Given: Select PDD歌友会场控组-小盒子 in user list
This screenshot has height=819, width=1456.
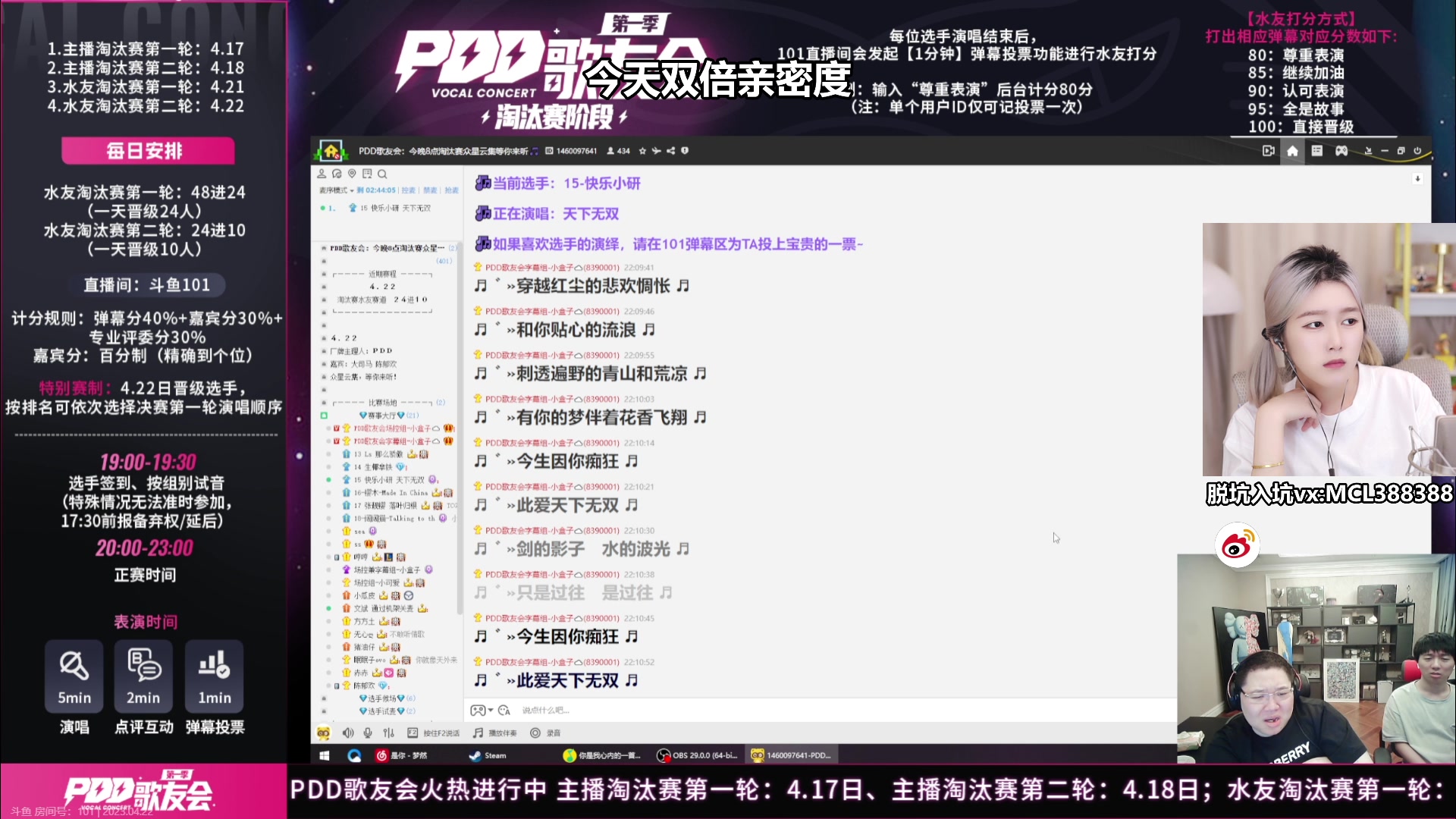Looking at the screenshot, I should tap(393, 428).
